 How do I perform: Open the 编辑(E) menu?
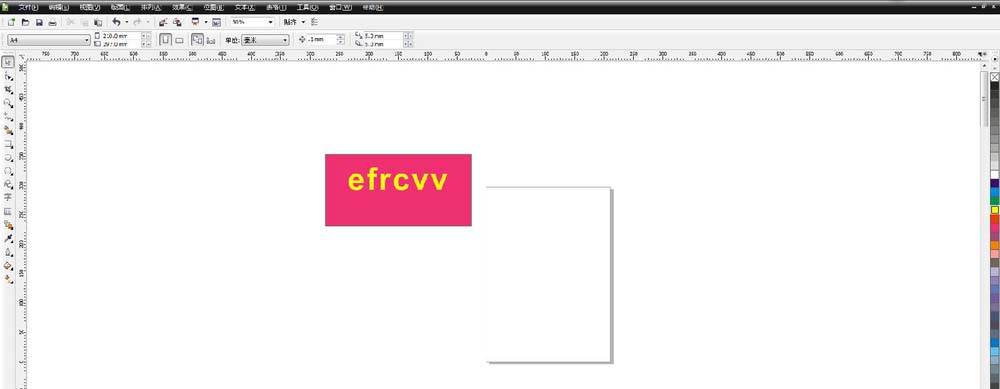point(59,7)
